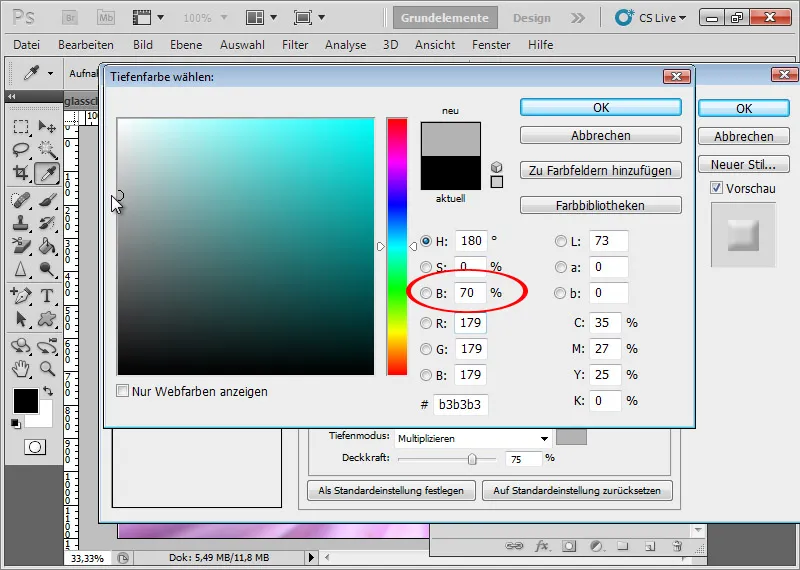Open the fx layer style menu
This screenshot has height=570, width=800.
coord(542,546)
